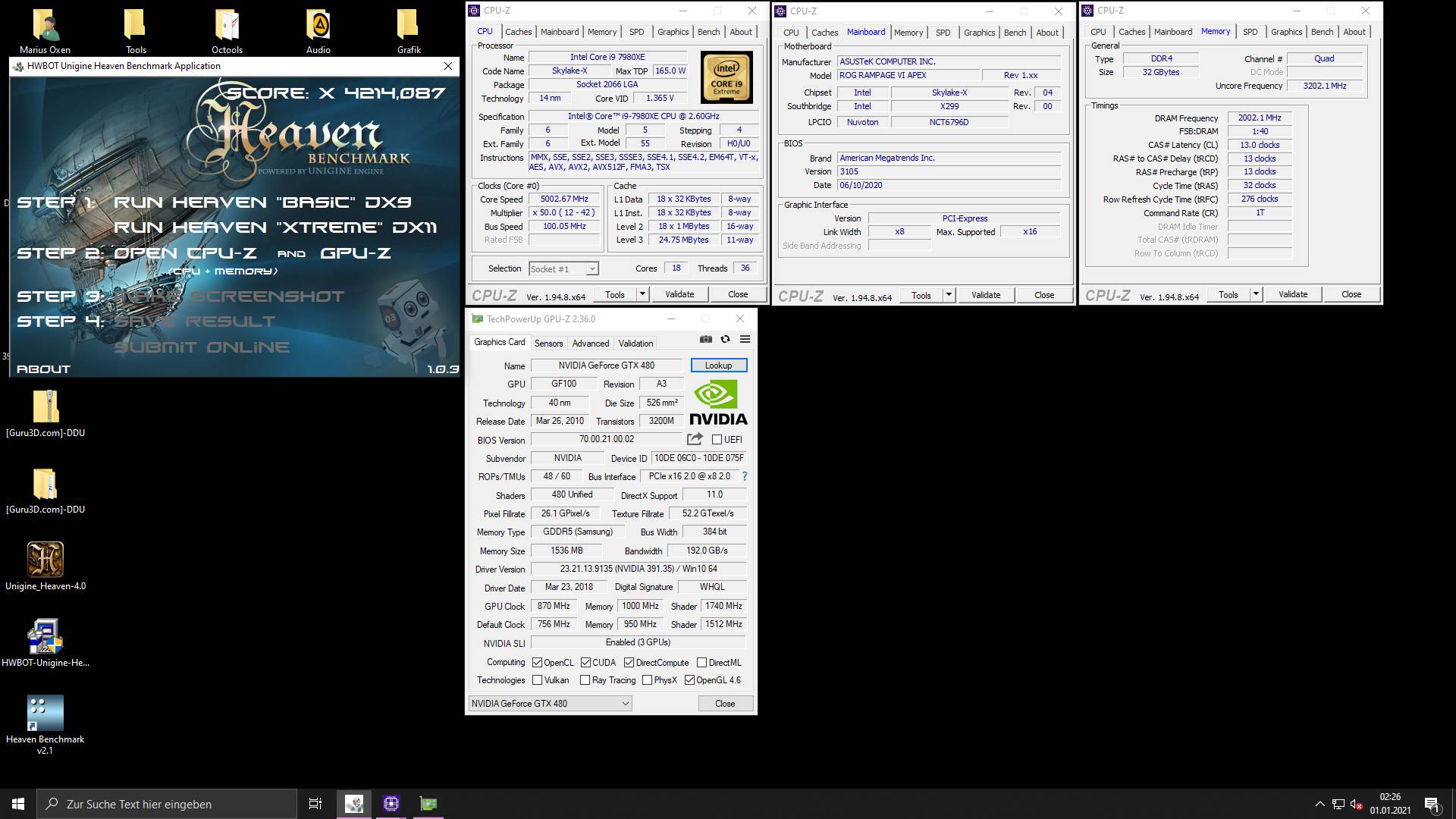Open the Windows Start menu
The image size is (1456, 819).
(18, 804)
